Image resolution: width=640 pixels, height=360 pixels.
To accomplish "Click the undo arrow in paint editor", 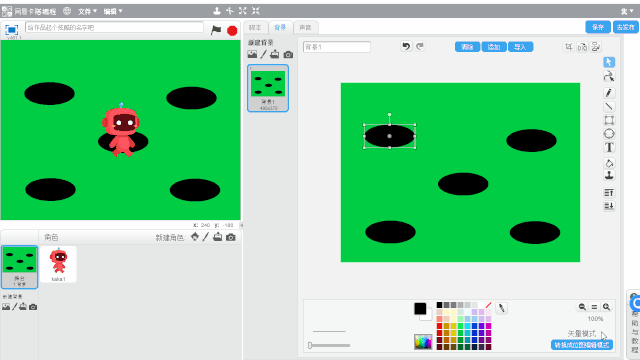I will [406, 46].
